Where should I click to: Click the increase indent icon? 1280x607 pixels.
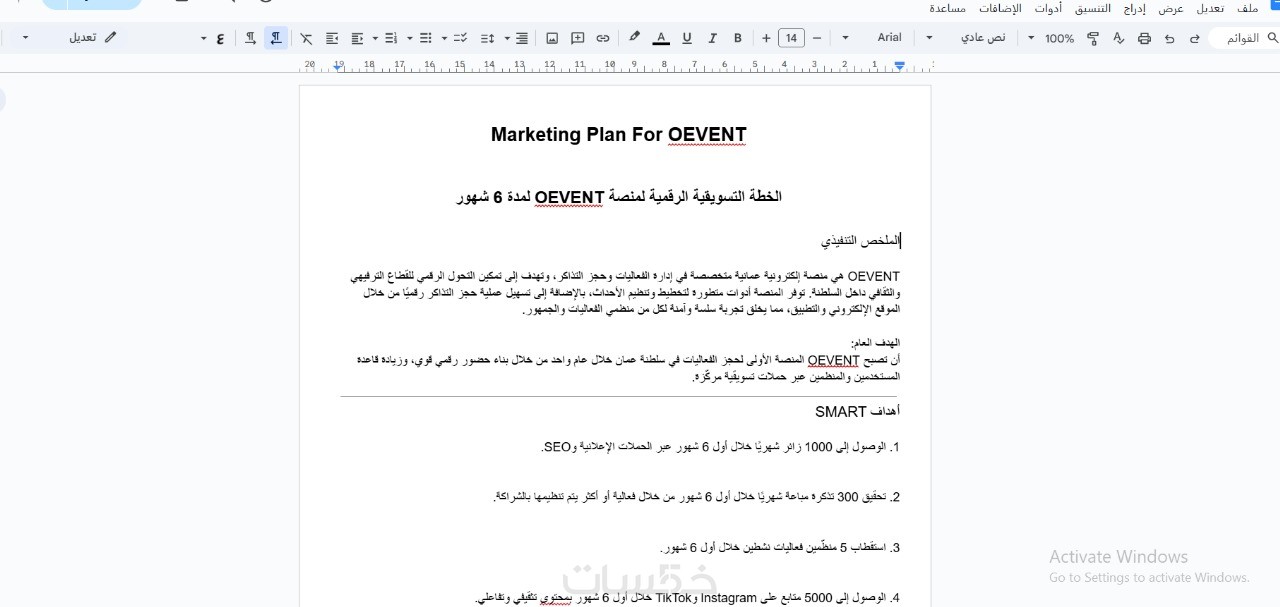(332, 38)
